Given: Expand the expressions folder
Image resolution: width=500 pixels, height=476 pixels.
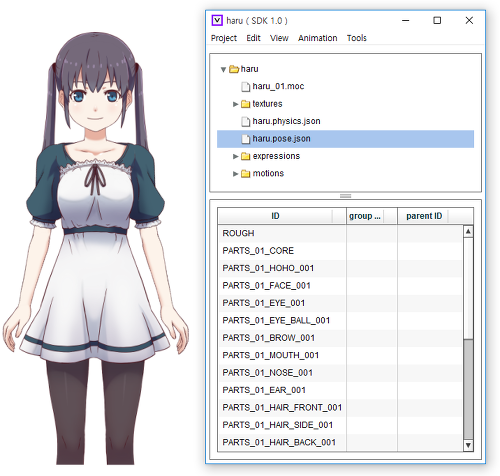Looking at the screenshot, I should coord(235,156).
